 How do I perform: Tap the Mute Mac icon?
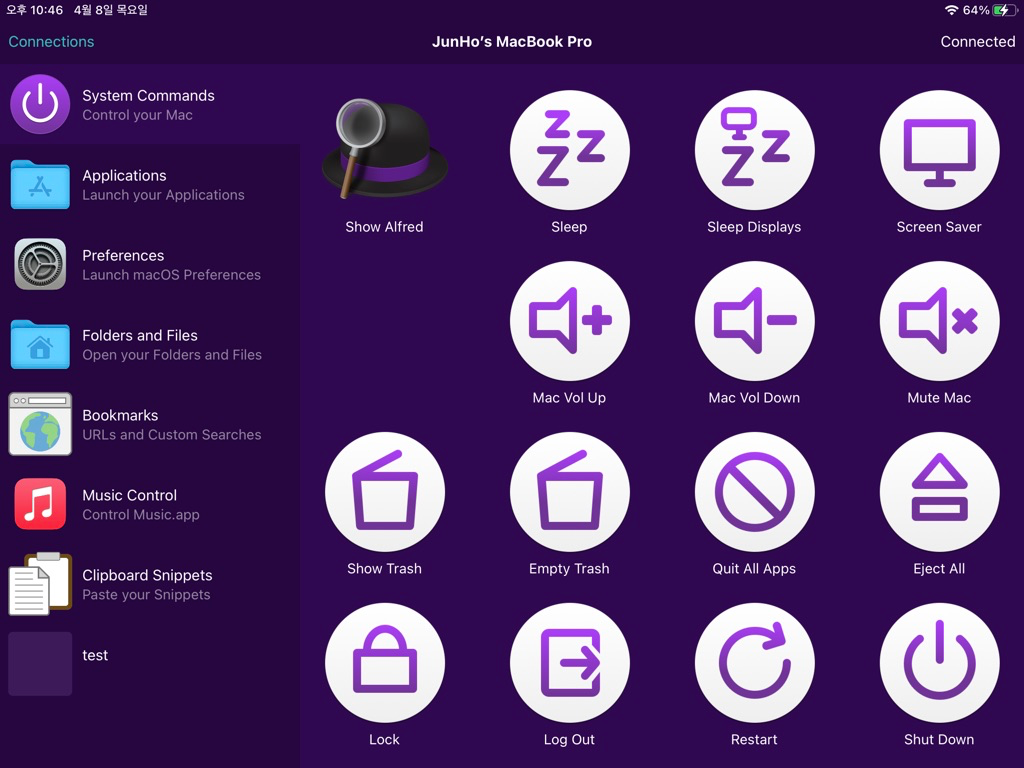pyautogui.click(x=939, y=321)
